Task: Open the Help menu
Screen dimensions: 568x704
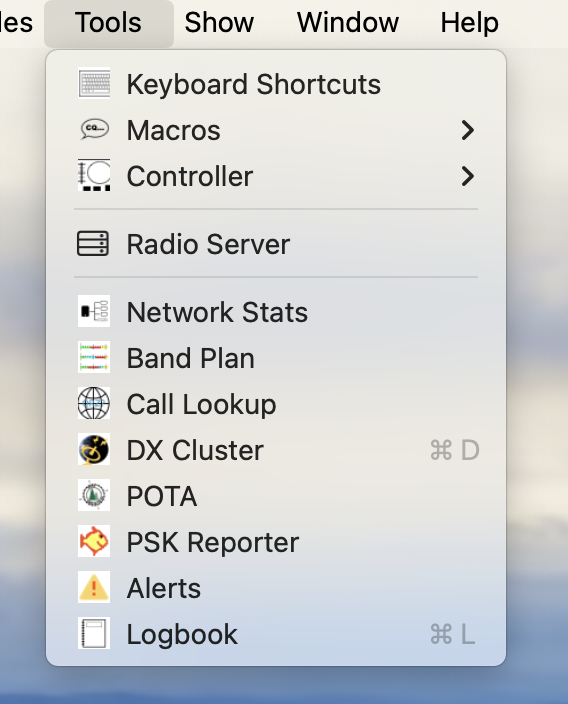Action: 469,22
